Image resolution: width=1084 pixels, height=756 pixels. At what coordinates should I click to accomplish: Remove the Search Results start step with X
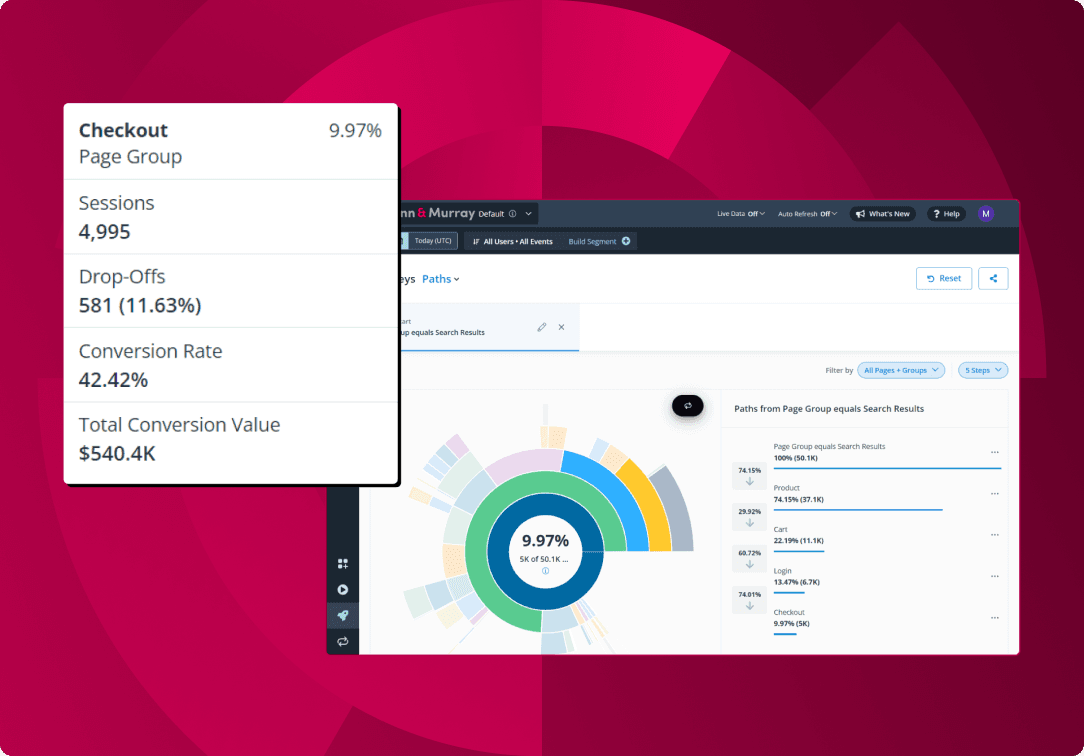pyautogui.click(x=561, y=327)
